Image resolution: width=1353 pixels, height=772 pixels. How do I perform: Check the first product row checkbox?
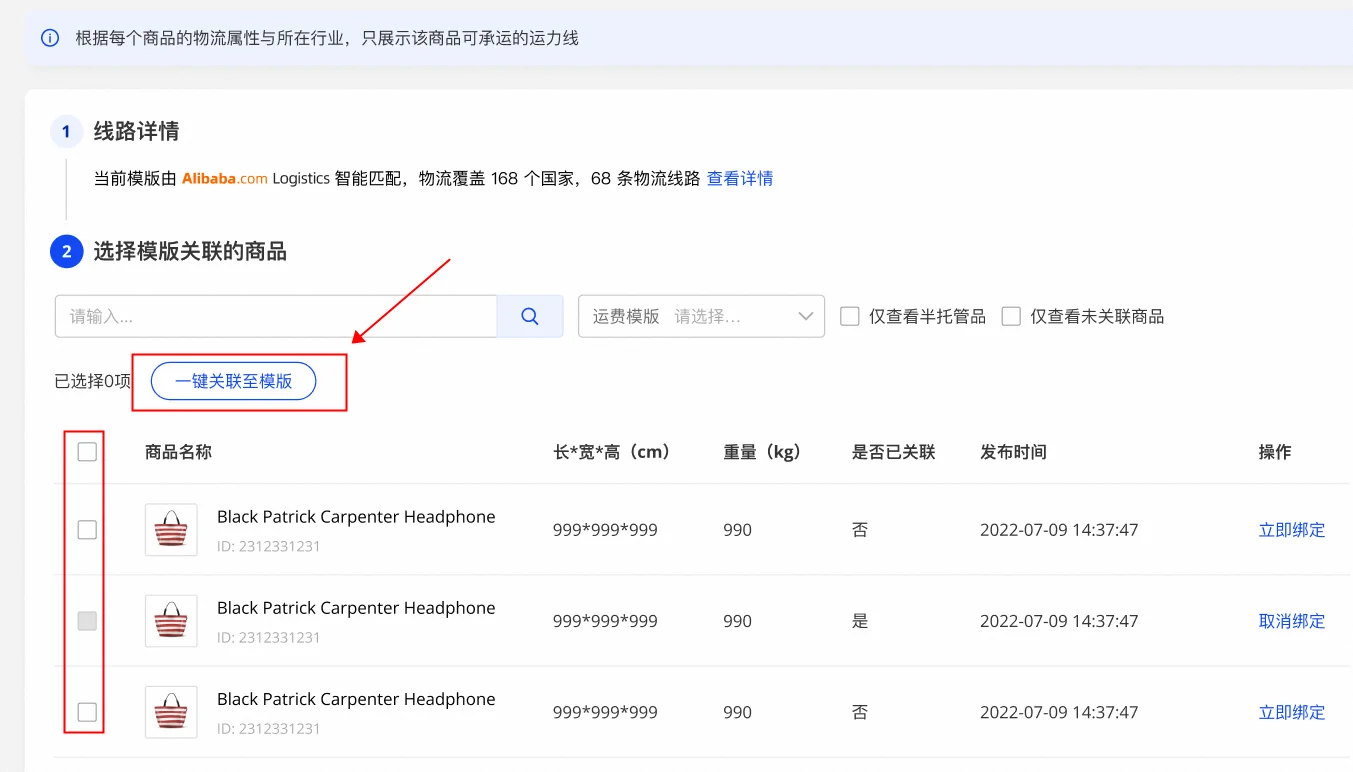(x=87, y=530)
